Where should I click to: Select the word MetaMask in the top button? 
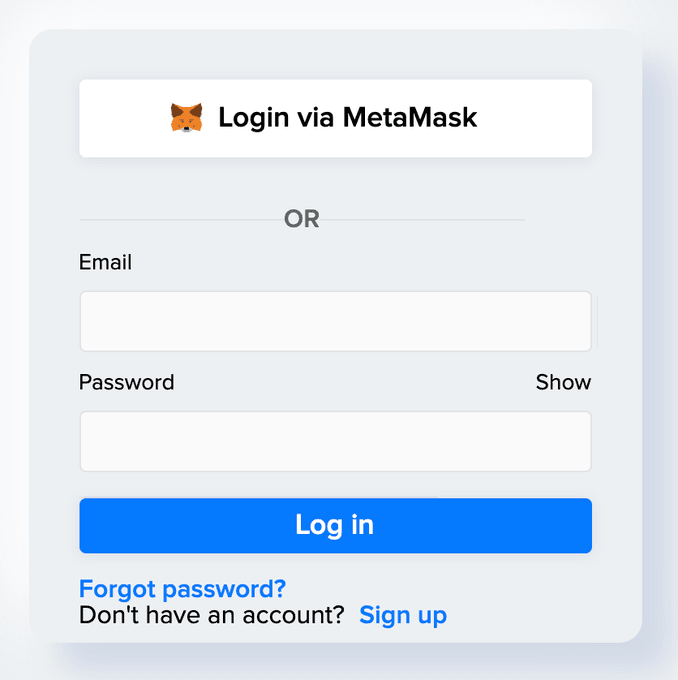tap(410, 118)
